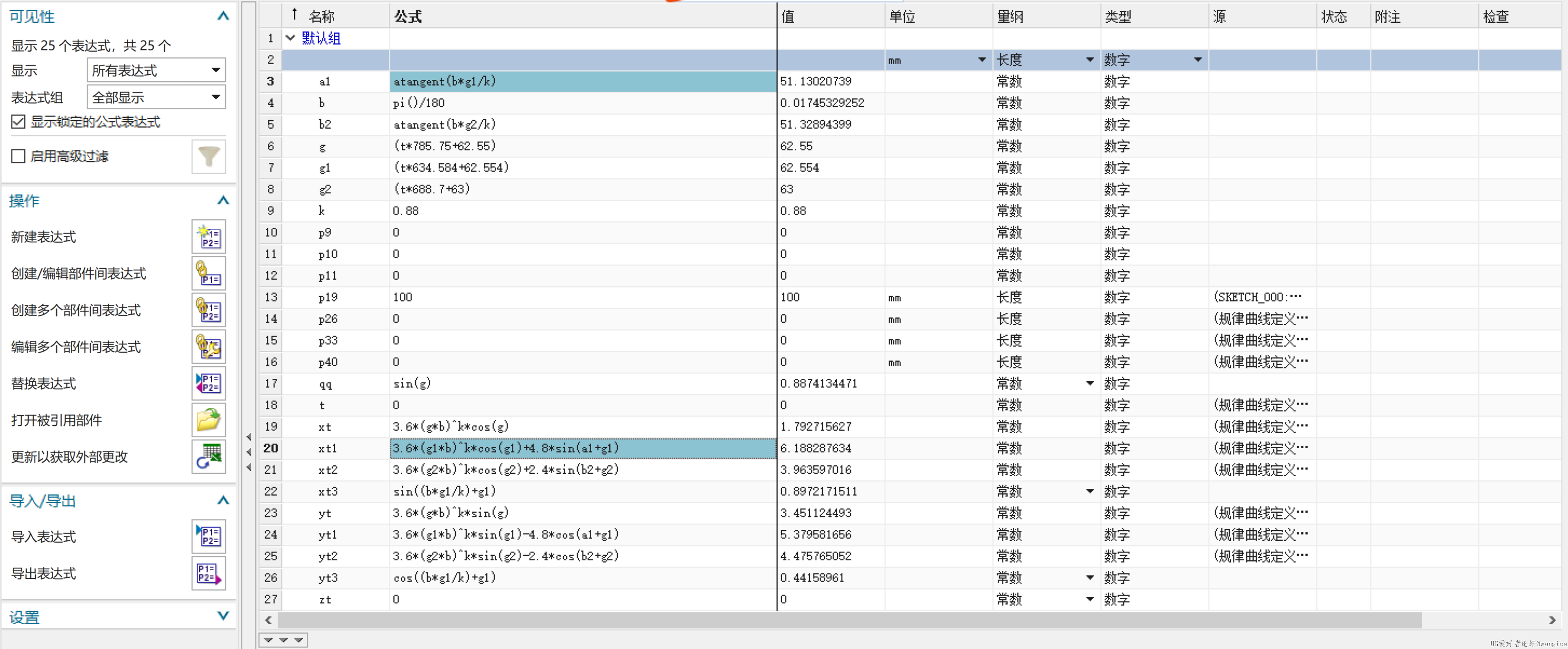Click the horizontal scrollbar right arrow
The width and height of the screenshot is (1568, 649).
(x=1552, y=620)
